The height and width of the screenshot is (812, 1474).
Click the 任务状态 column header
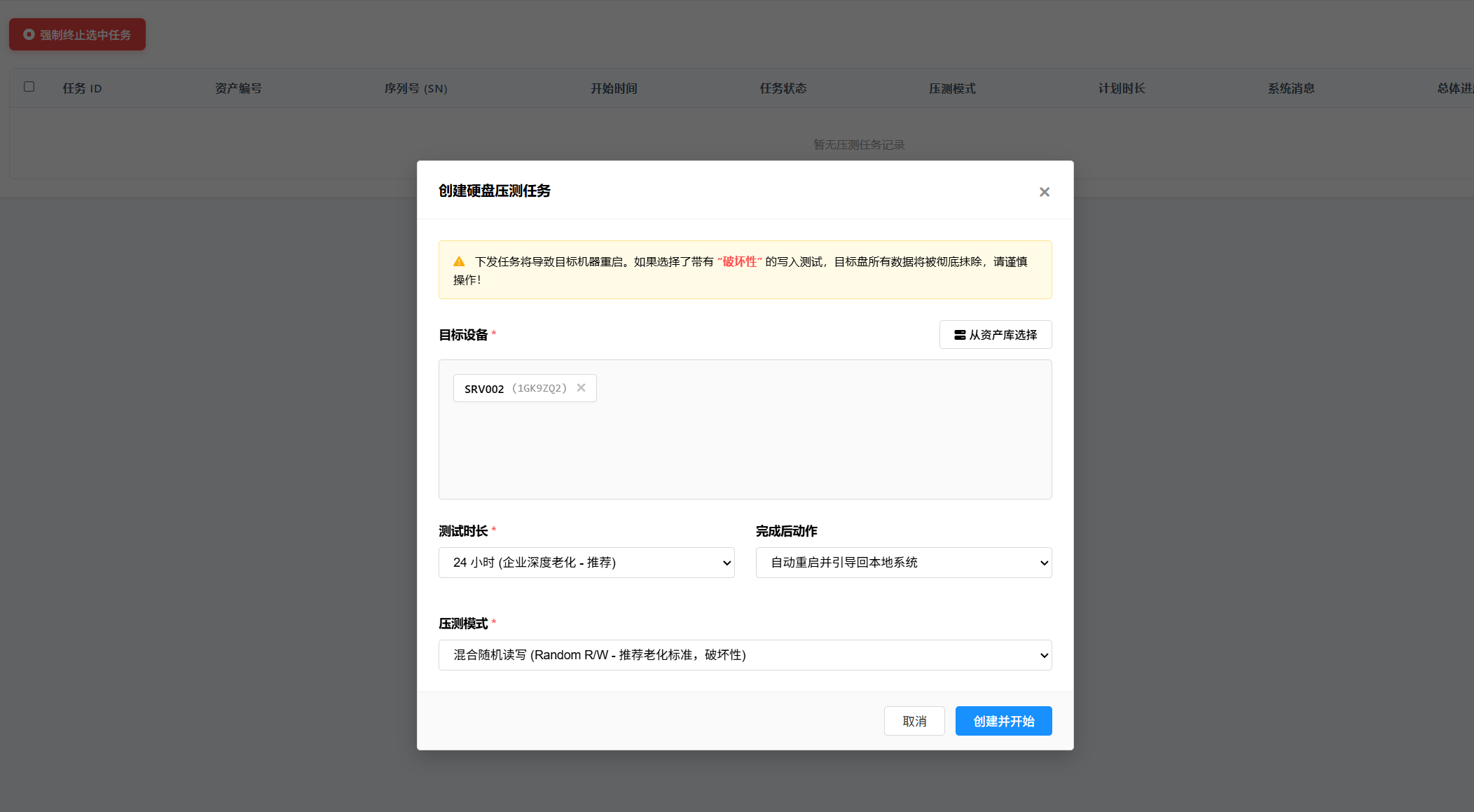tap(783, 88)
